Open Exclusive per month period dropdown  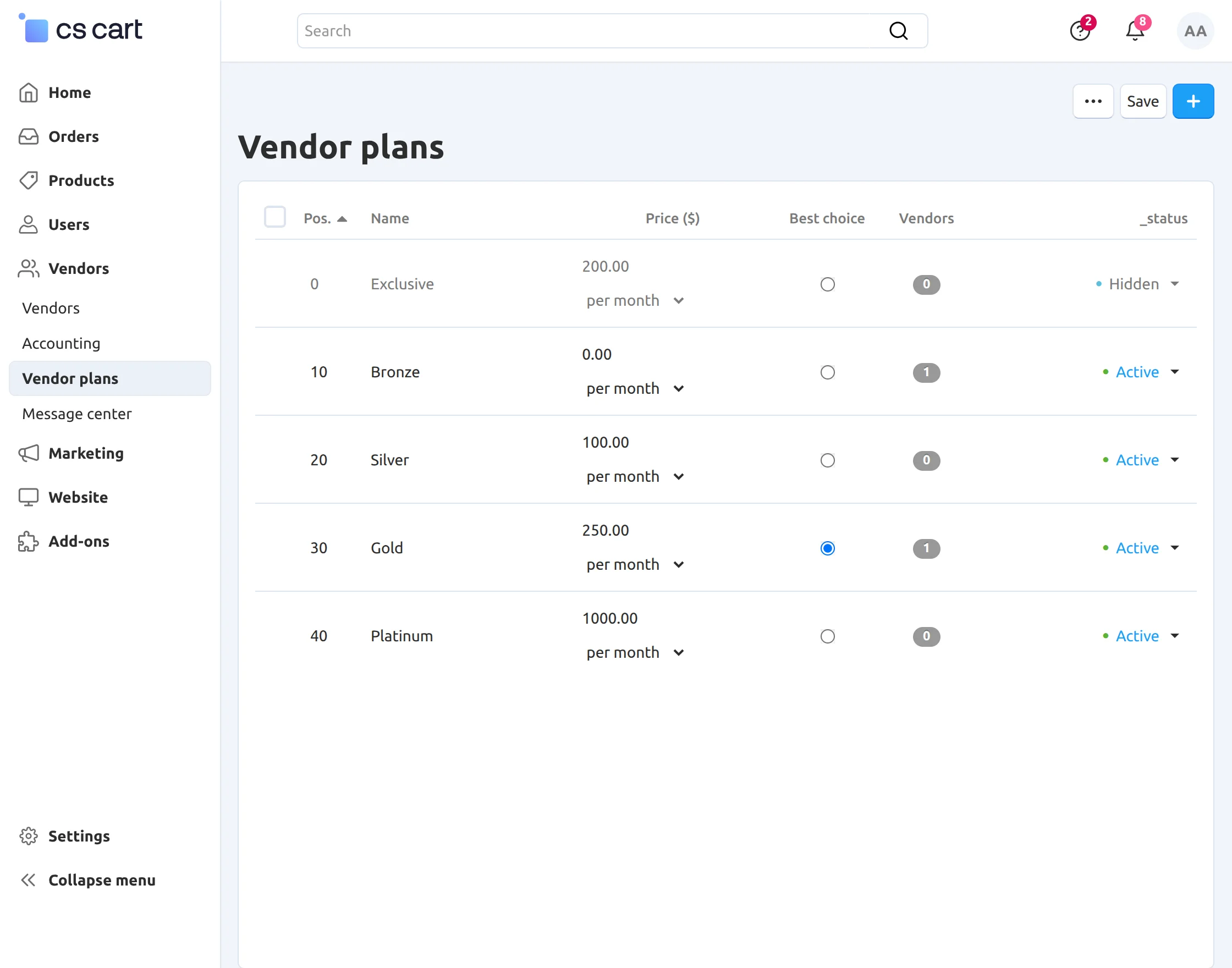click(635, 300)
